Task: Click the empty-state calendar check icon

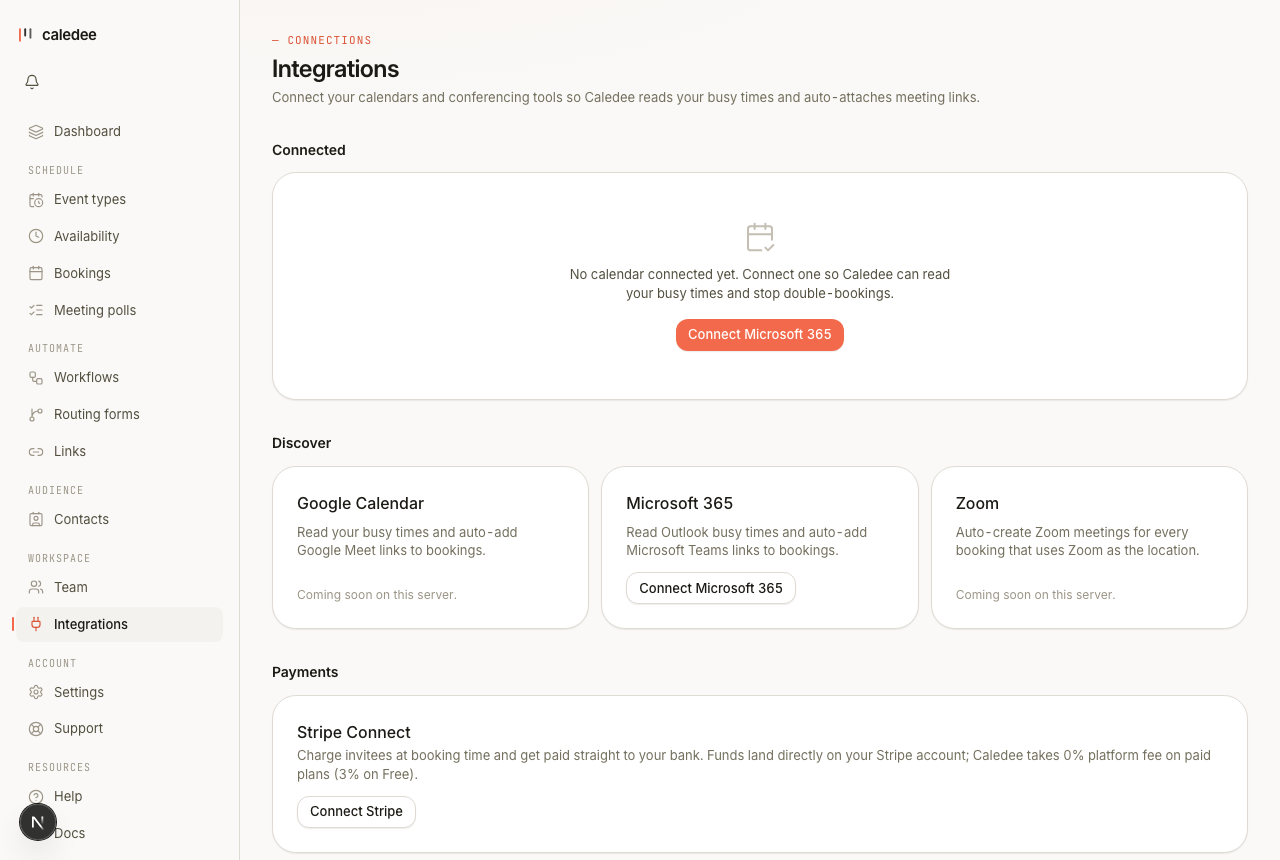Action: click(x=760, y=237)
